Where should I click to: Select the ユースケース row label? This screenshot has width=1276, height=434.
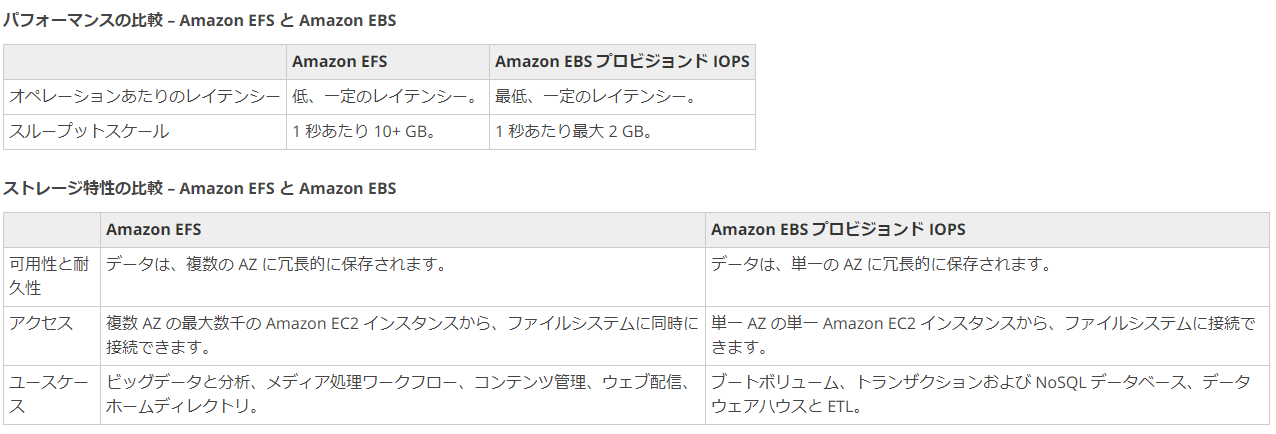pos(52,394)
